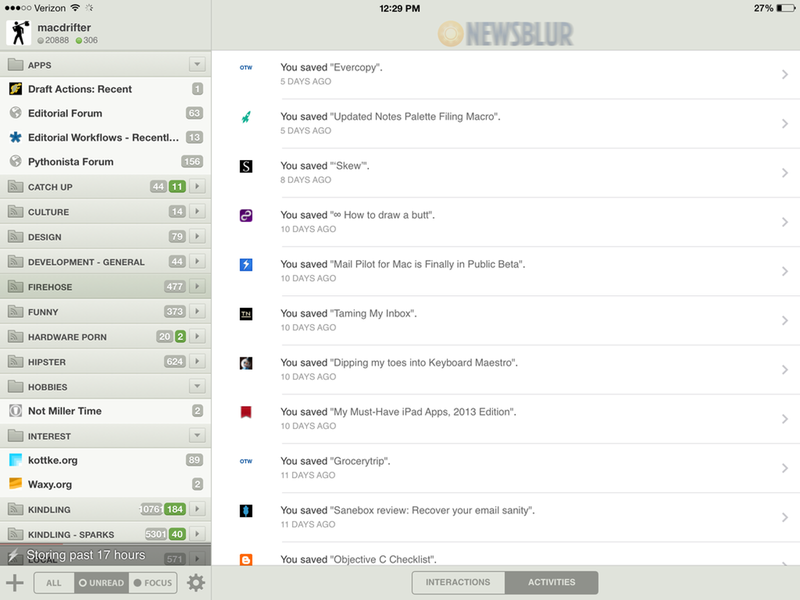Viewport: 800px width, 600px height.
Task: Collapse the APPS folder arrow
Action: 197,64
